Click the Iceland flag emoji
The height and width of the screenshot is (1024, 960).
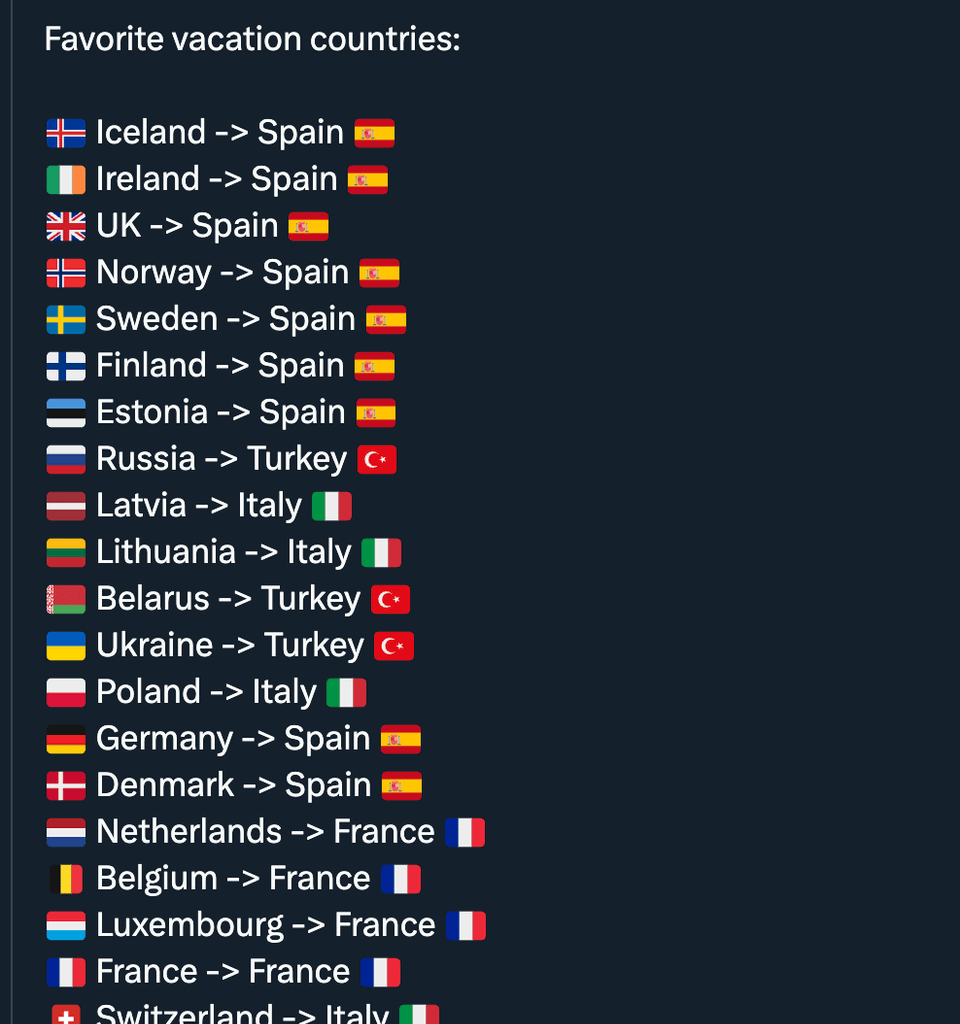pyautogui.click(x=66, y=133)
